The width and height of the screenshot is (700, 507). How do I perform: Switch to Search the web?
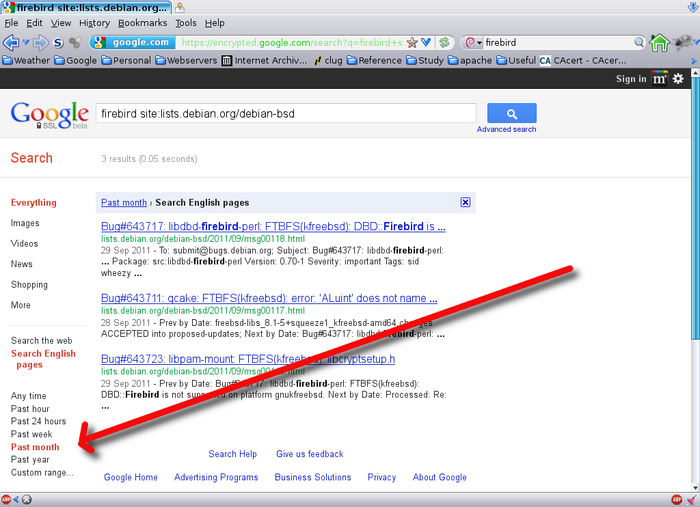(42, 341)
